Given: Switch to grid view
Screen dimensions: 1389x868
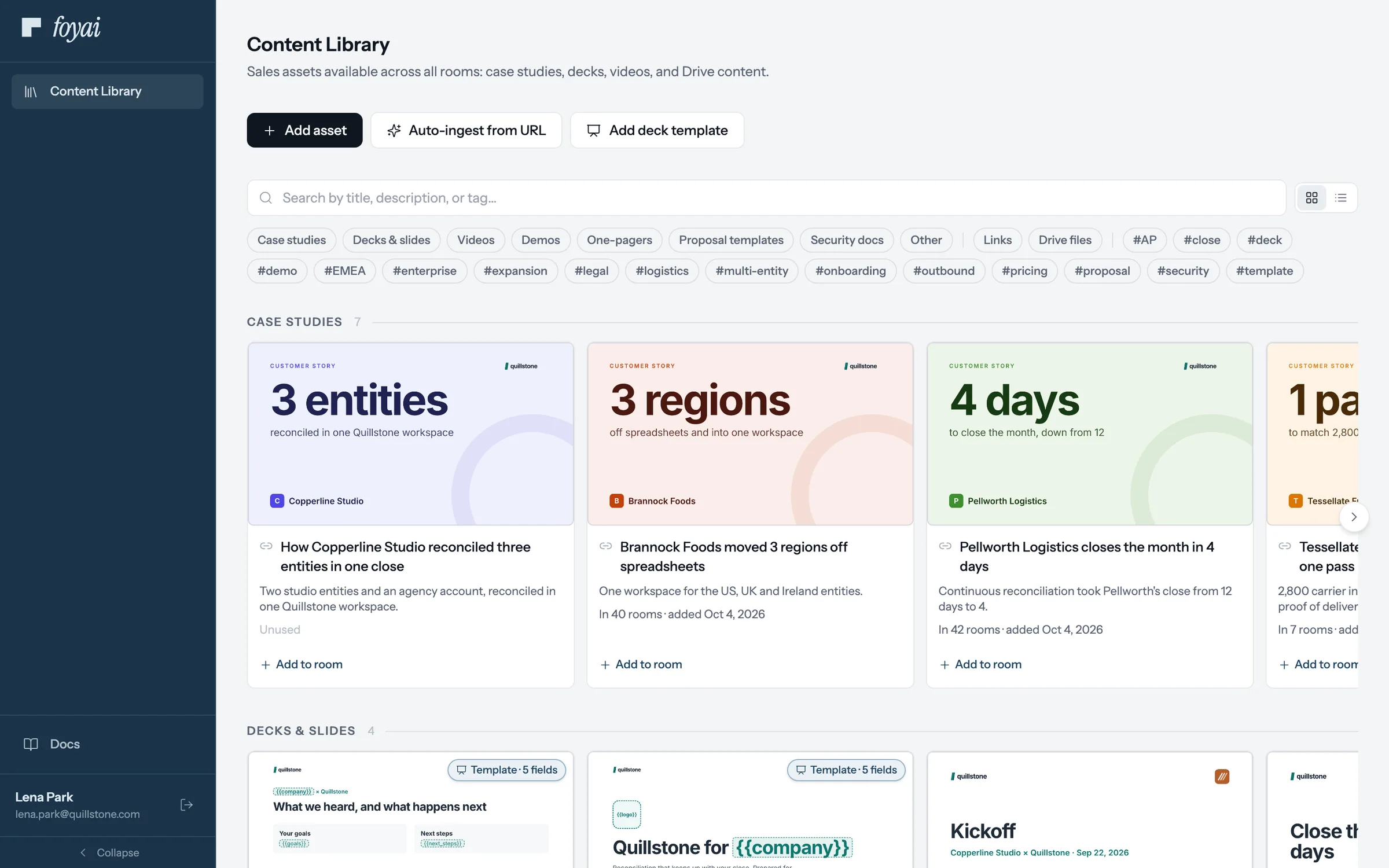Looking at the screenshot, I should pyautogui.click(x=1312, y=198).
